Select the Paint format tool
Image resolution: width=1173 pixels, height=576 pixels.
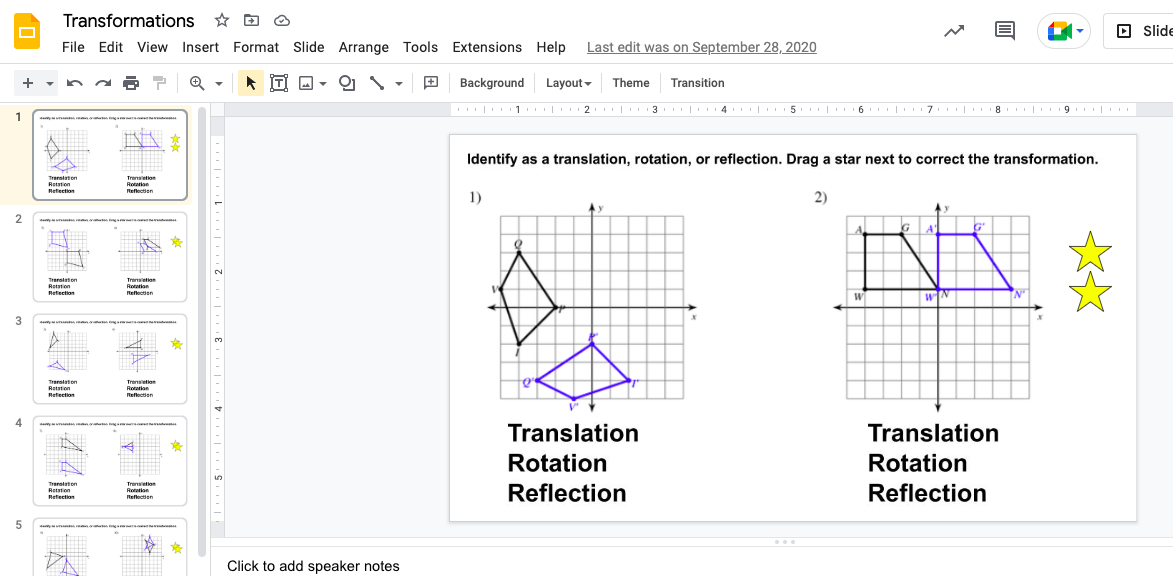(x=159, y=82)
